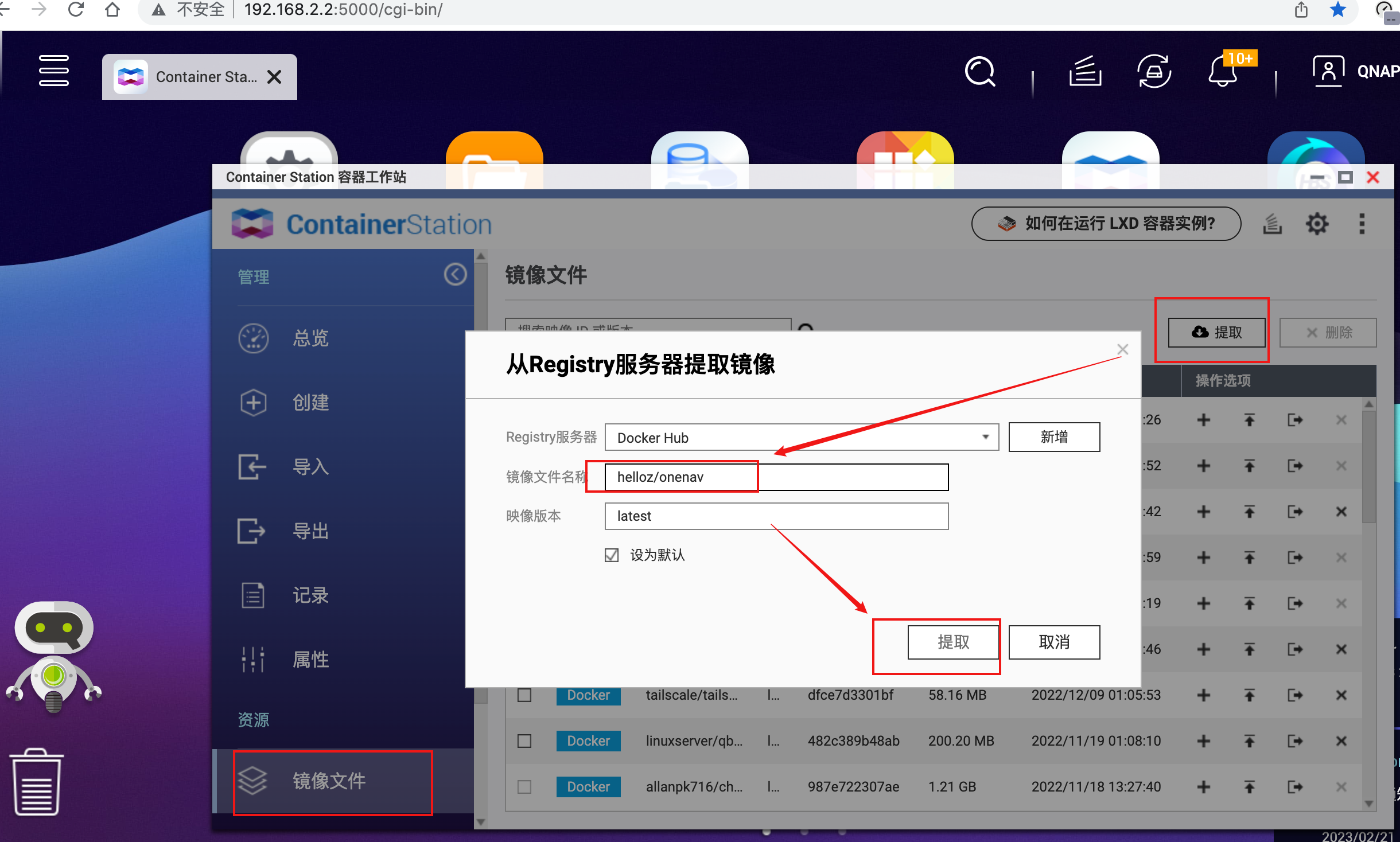
Task: Open Container Station settings gear icon
Action: pos(1318,224)
